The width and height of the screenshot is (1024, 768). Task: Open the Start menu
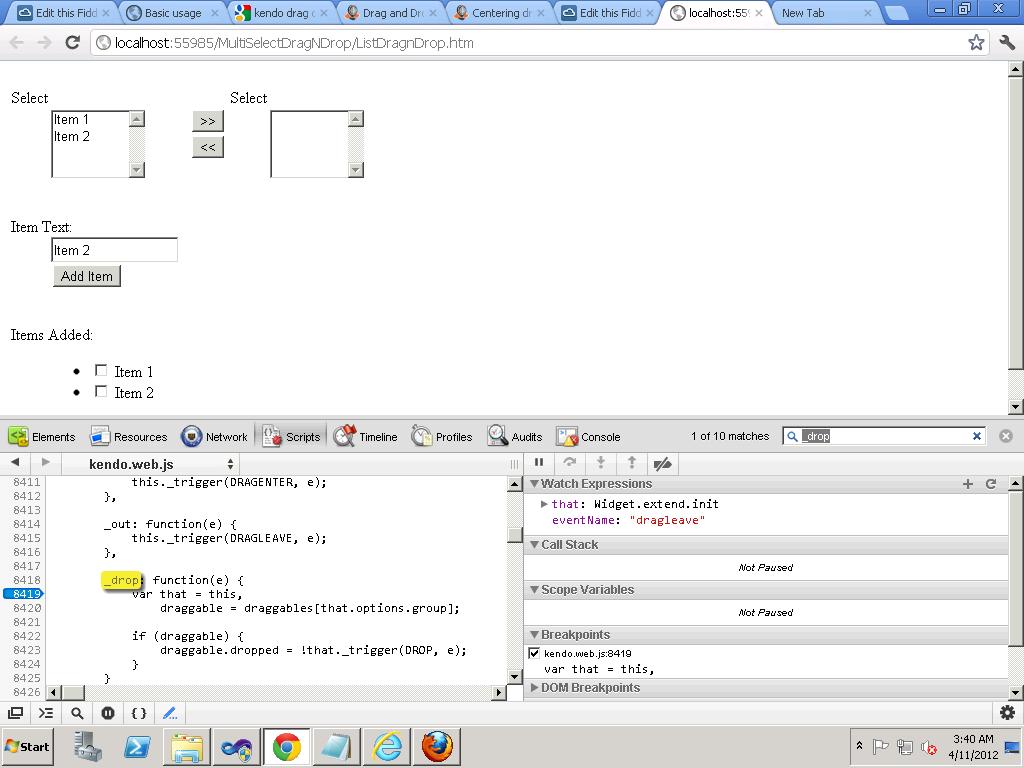tap(27, 746)
